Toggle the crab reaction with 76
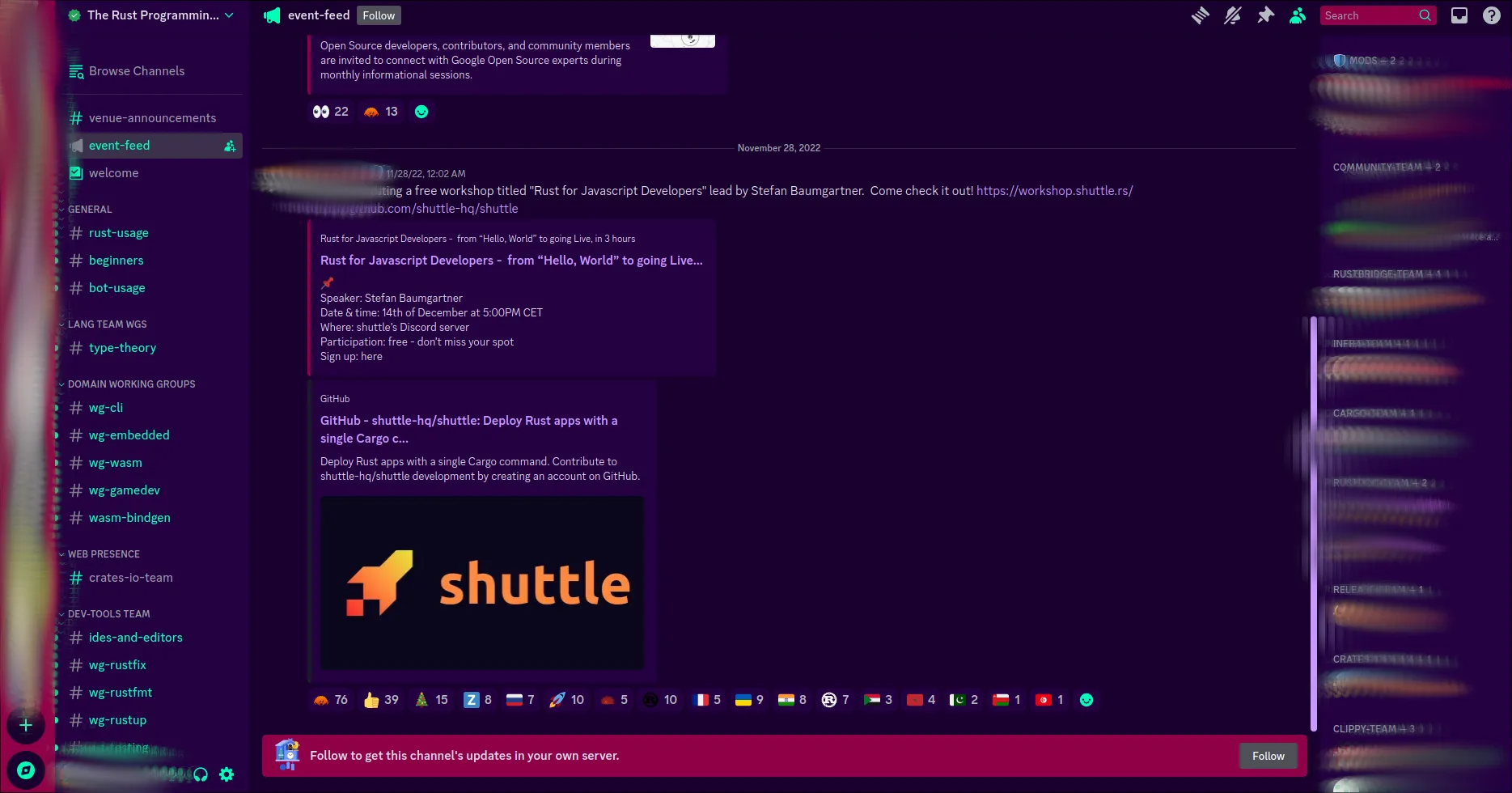1512x793 pixels. click(331, 700)
